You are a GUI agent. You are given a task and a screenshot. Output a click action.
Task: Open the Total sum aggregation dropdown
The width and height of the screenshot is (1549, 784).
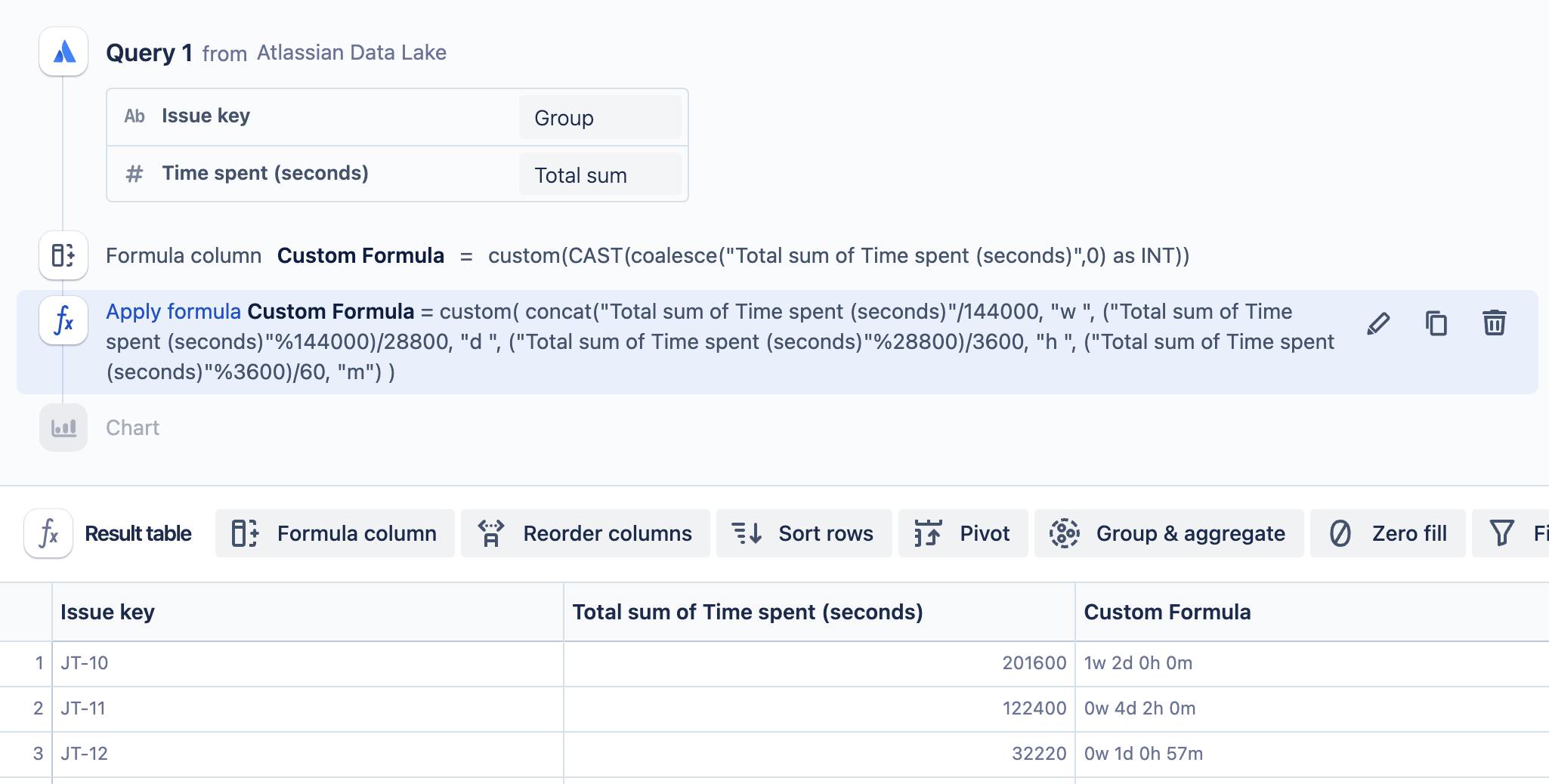click(600, 175)
